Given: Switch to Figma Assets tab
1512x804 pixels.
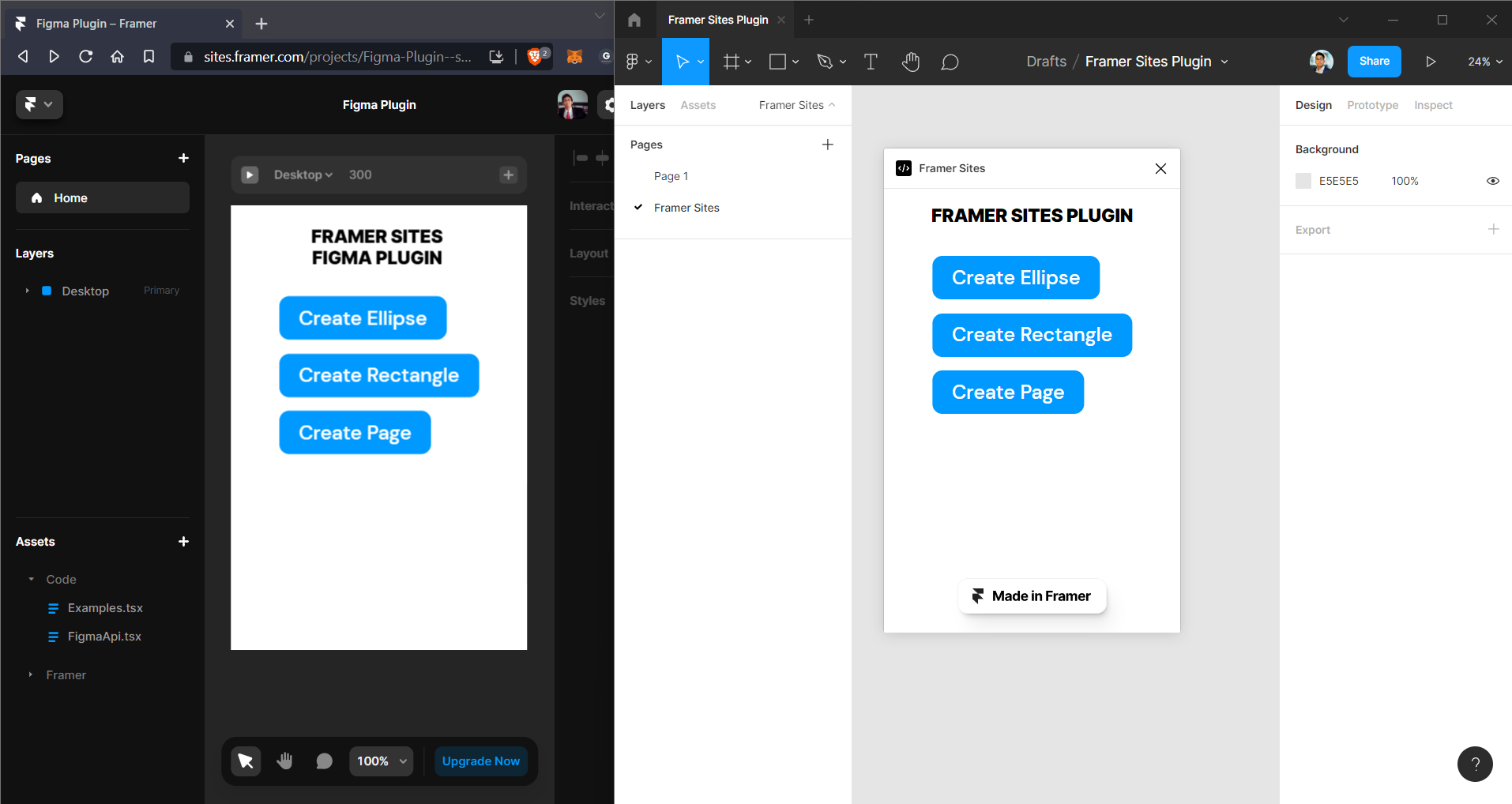Looking at the screenshot, I should click(698, 105).
